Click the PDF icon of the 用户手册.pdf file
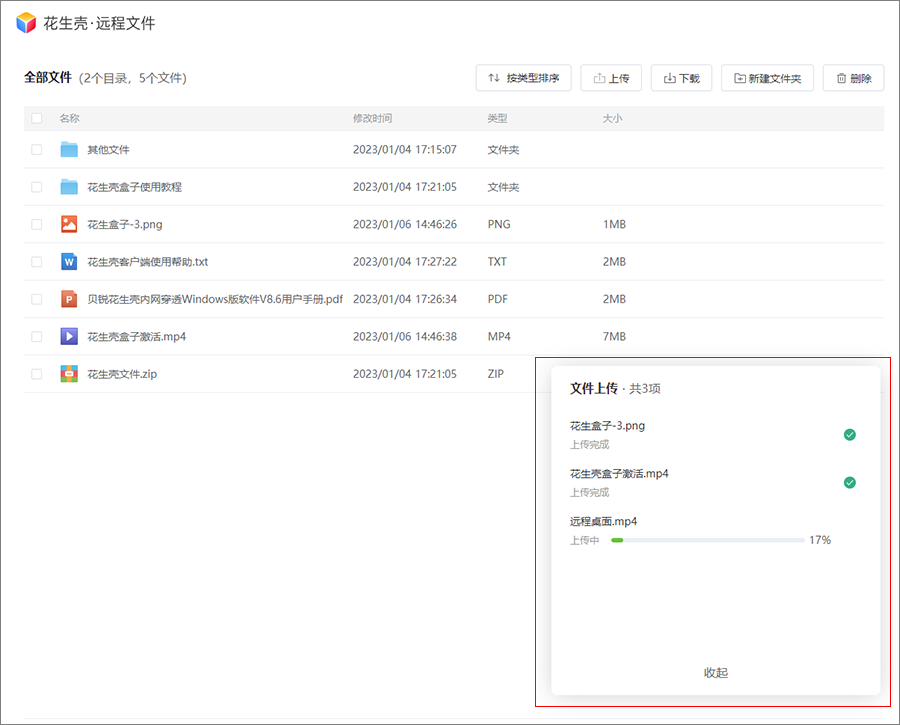 coord(69,299)
